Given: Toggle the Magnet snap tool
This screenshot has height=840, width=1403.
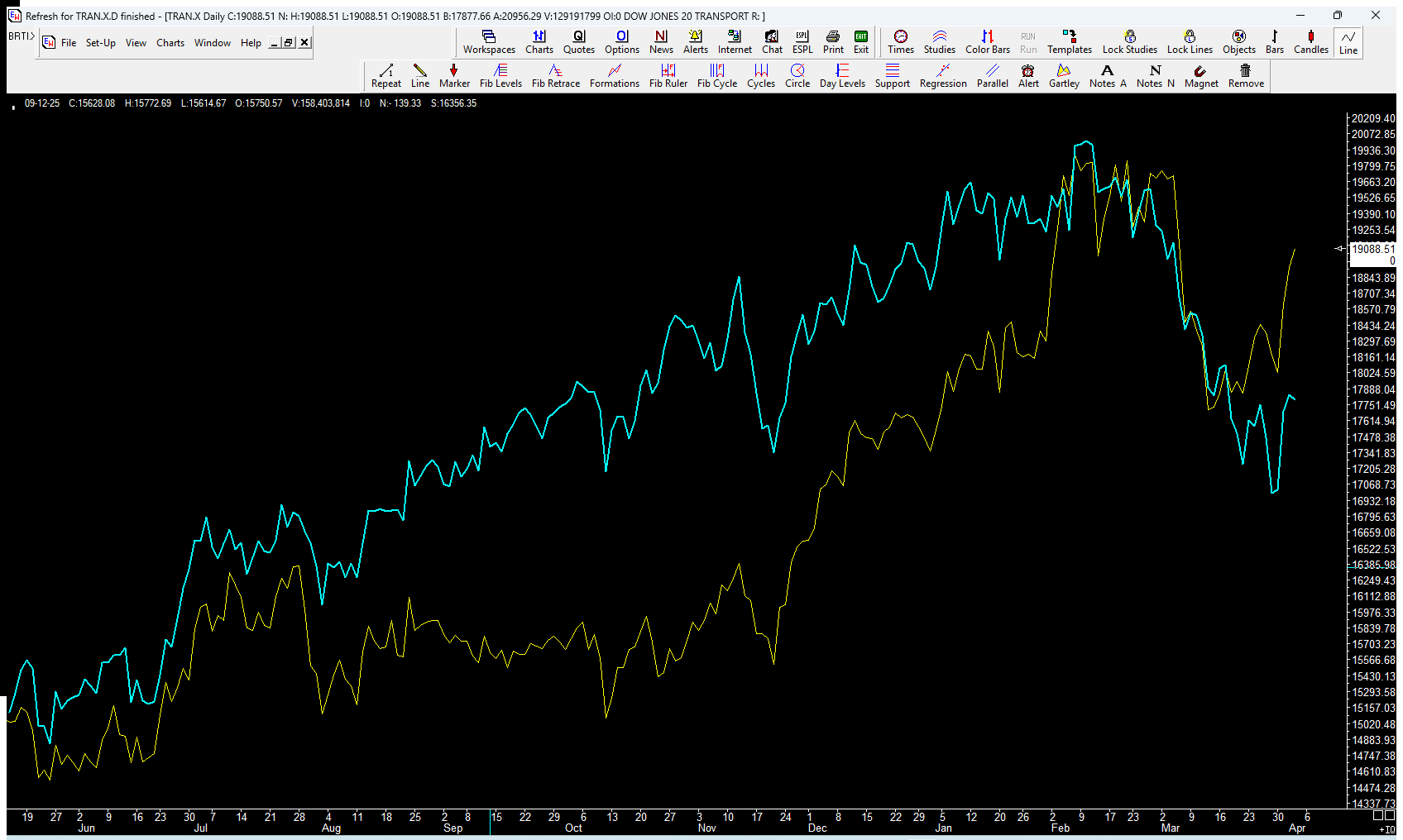Looking at the screenshot, I should point(1200,75).
